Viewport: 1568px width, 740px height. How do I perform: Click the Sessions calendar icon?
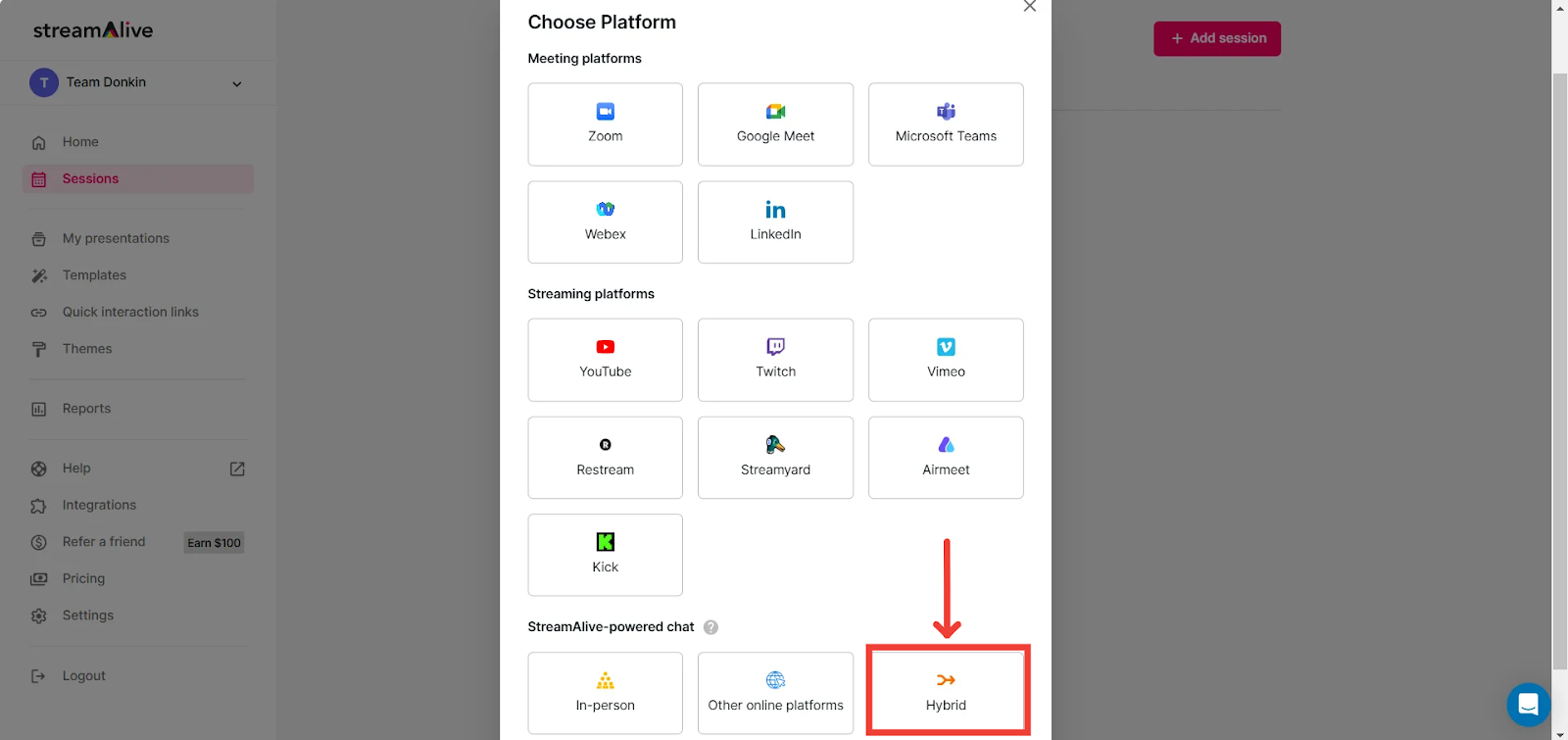(x=39, y=179)
